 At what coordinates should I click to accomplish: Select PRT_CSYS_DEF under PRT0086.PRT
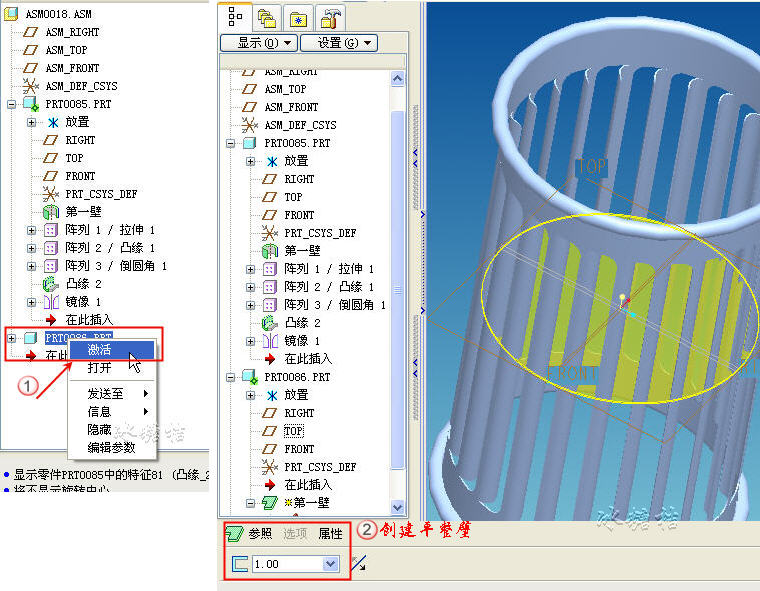pyautogui.click(x=320, y=467)
